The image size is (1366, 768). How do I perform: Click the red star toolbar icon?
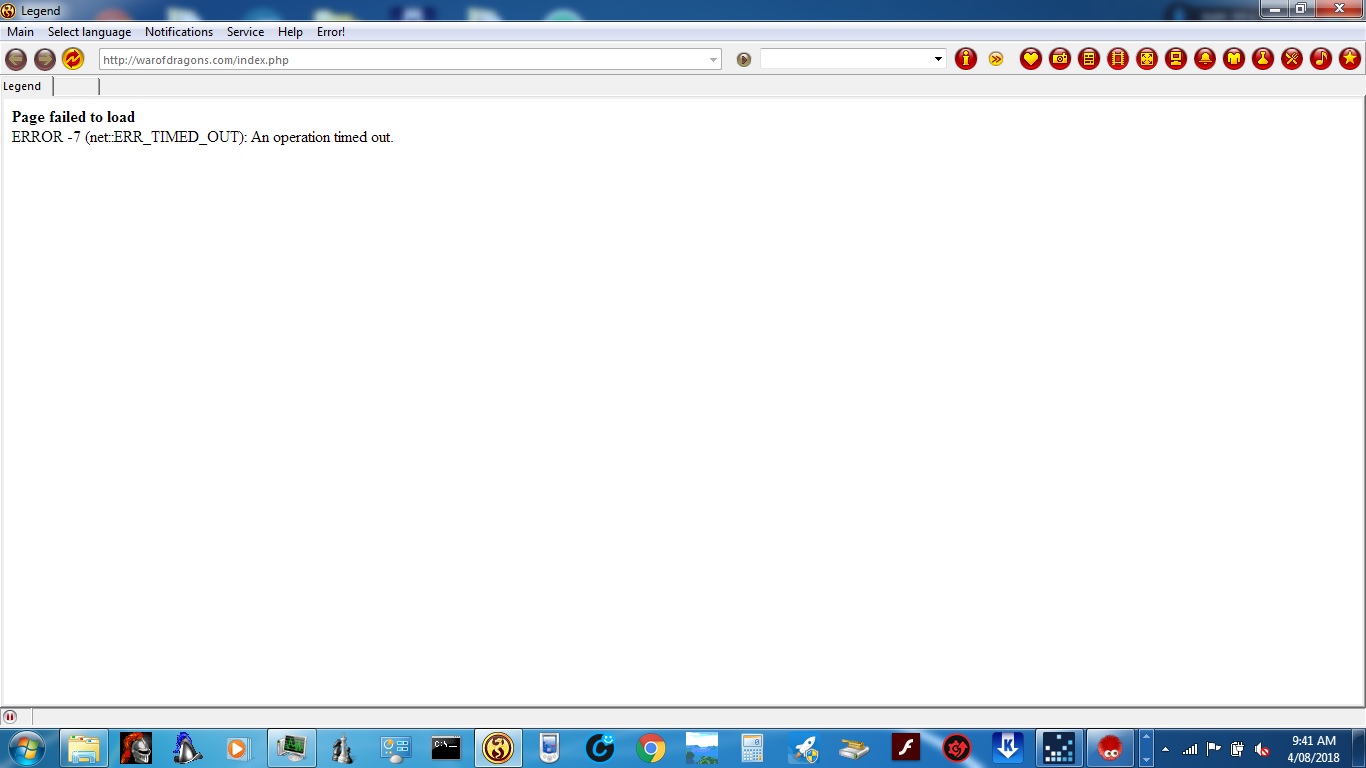coord(1350,59)
